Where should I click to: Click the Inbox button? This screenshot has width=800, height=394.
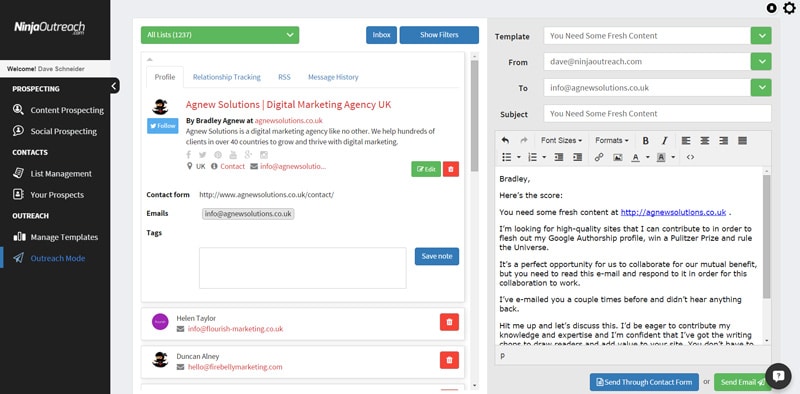381,35
